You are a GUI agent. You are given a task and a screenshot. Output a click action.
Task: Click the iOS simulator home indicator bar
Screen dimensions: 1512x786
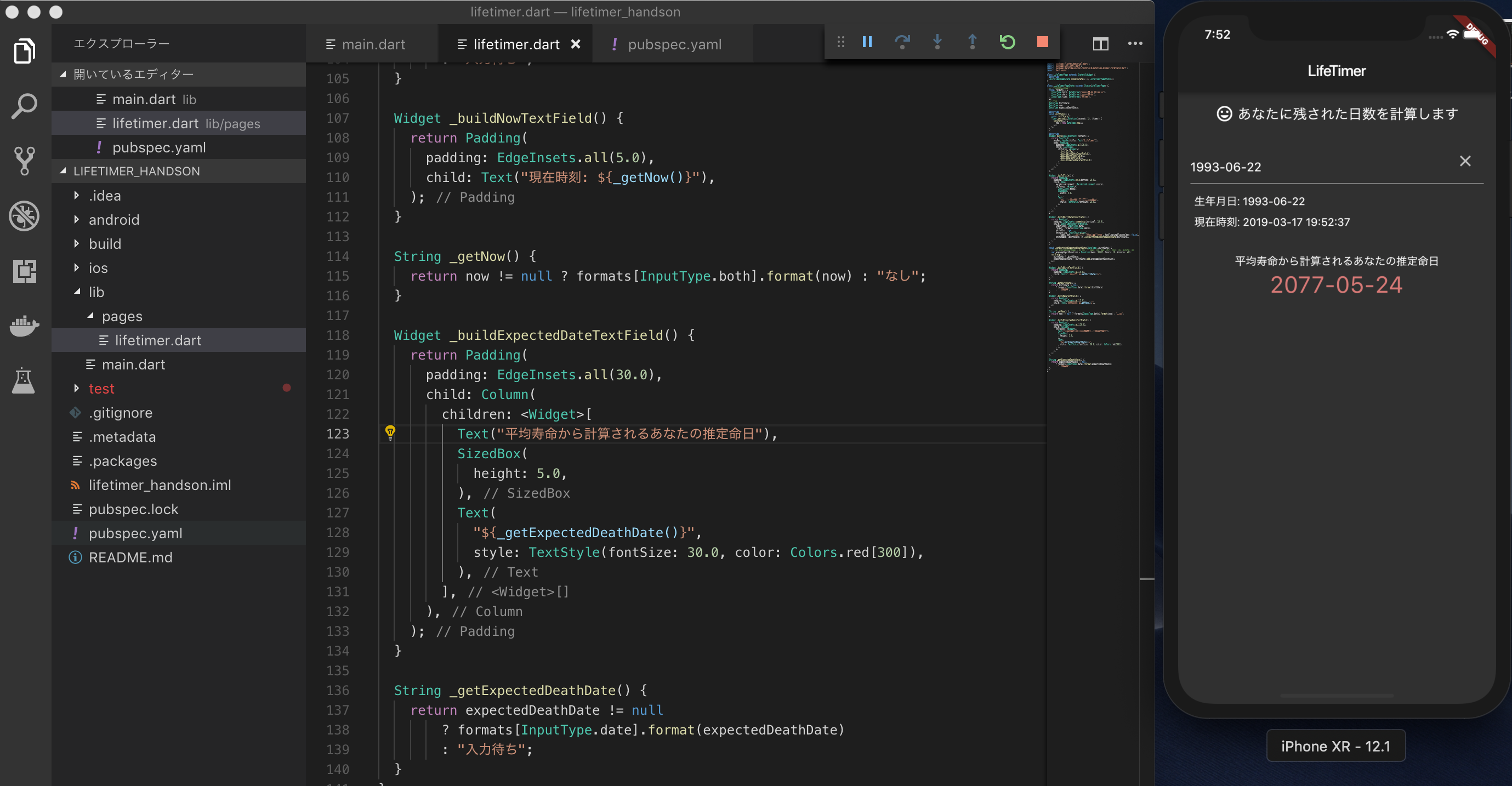1337,695
